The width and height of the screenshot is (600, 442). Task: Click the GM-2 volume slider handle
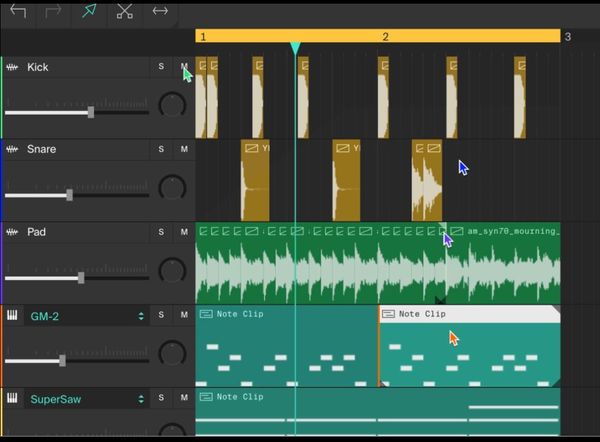coord(62,360)
